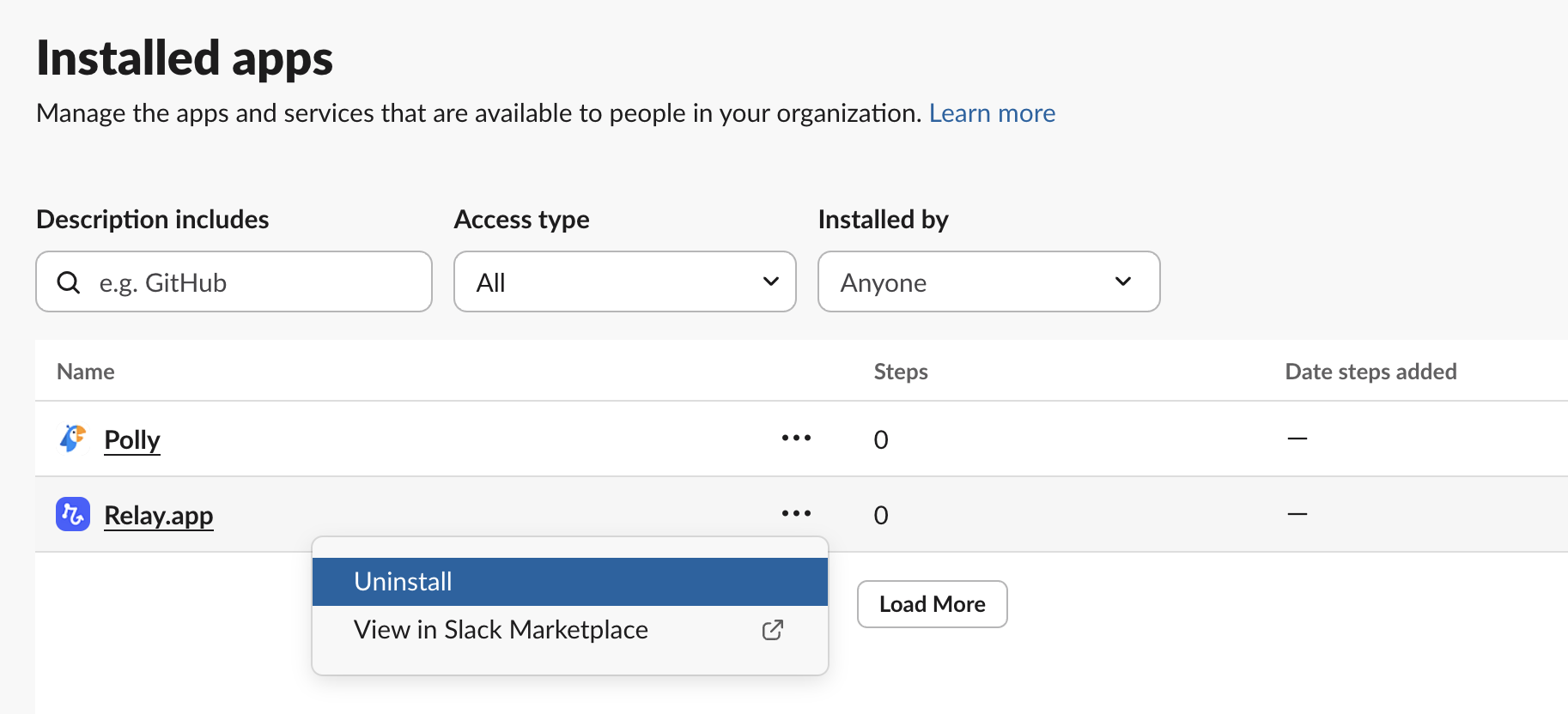
Task: Click the search magnifier icon
Action: [69, 282]
